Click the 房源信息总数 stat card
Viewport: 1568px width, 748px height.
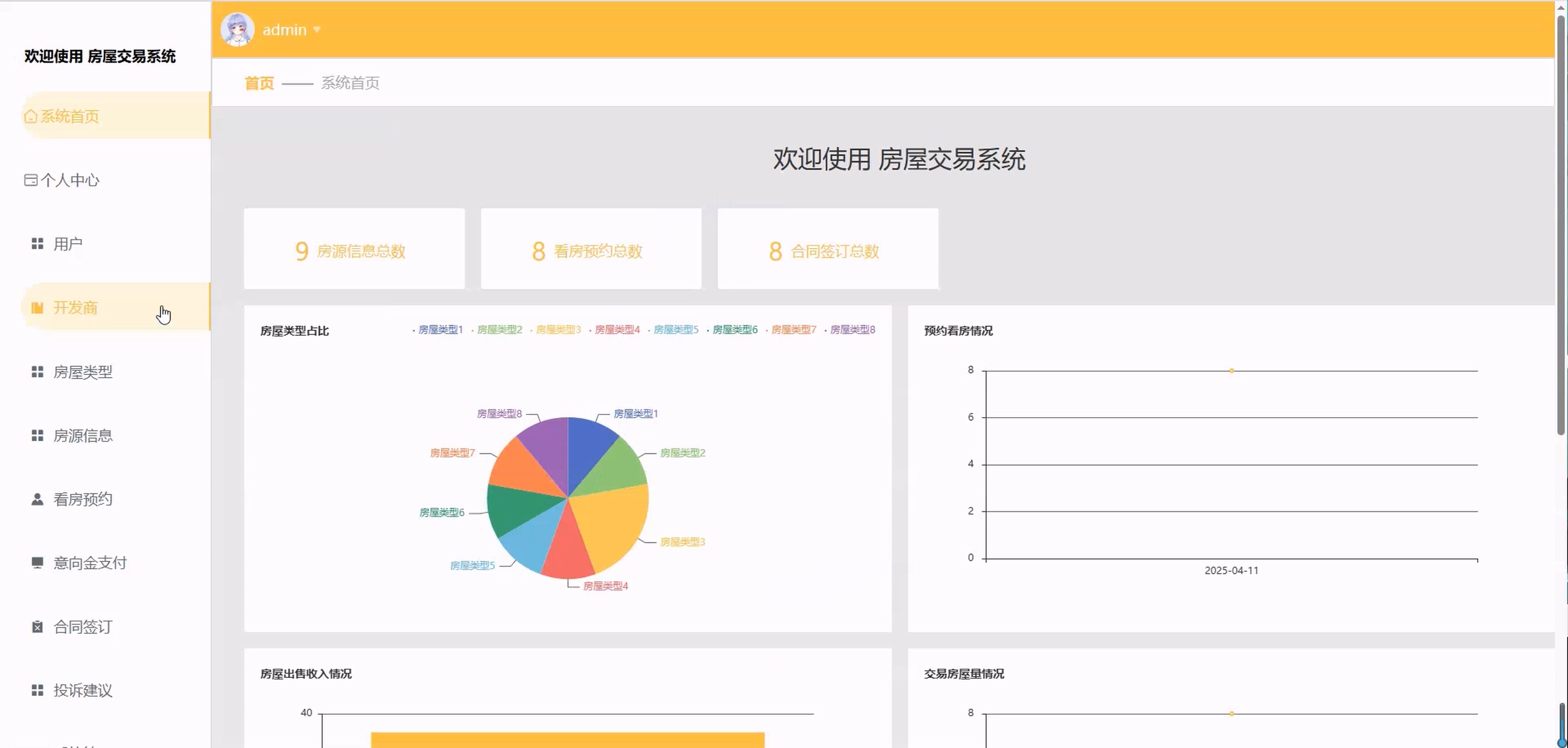354,249
